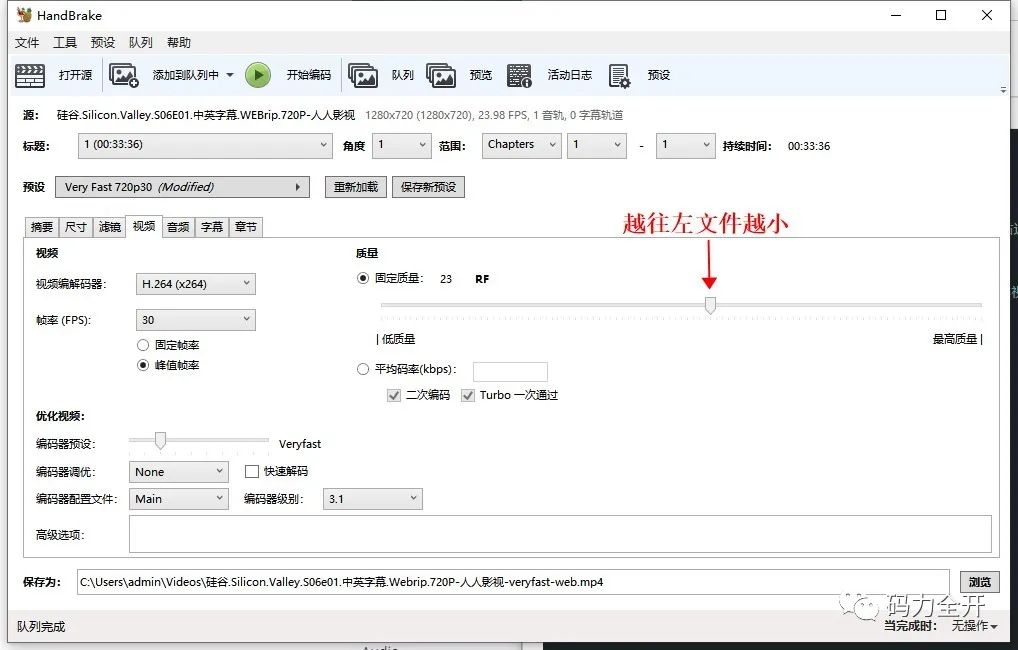1018x650 pixels.
Task: Click the HandBrake app logo in title bar
Action: pyautogui.click(x=24, y=15)
